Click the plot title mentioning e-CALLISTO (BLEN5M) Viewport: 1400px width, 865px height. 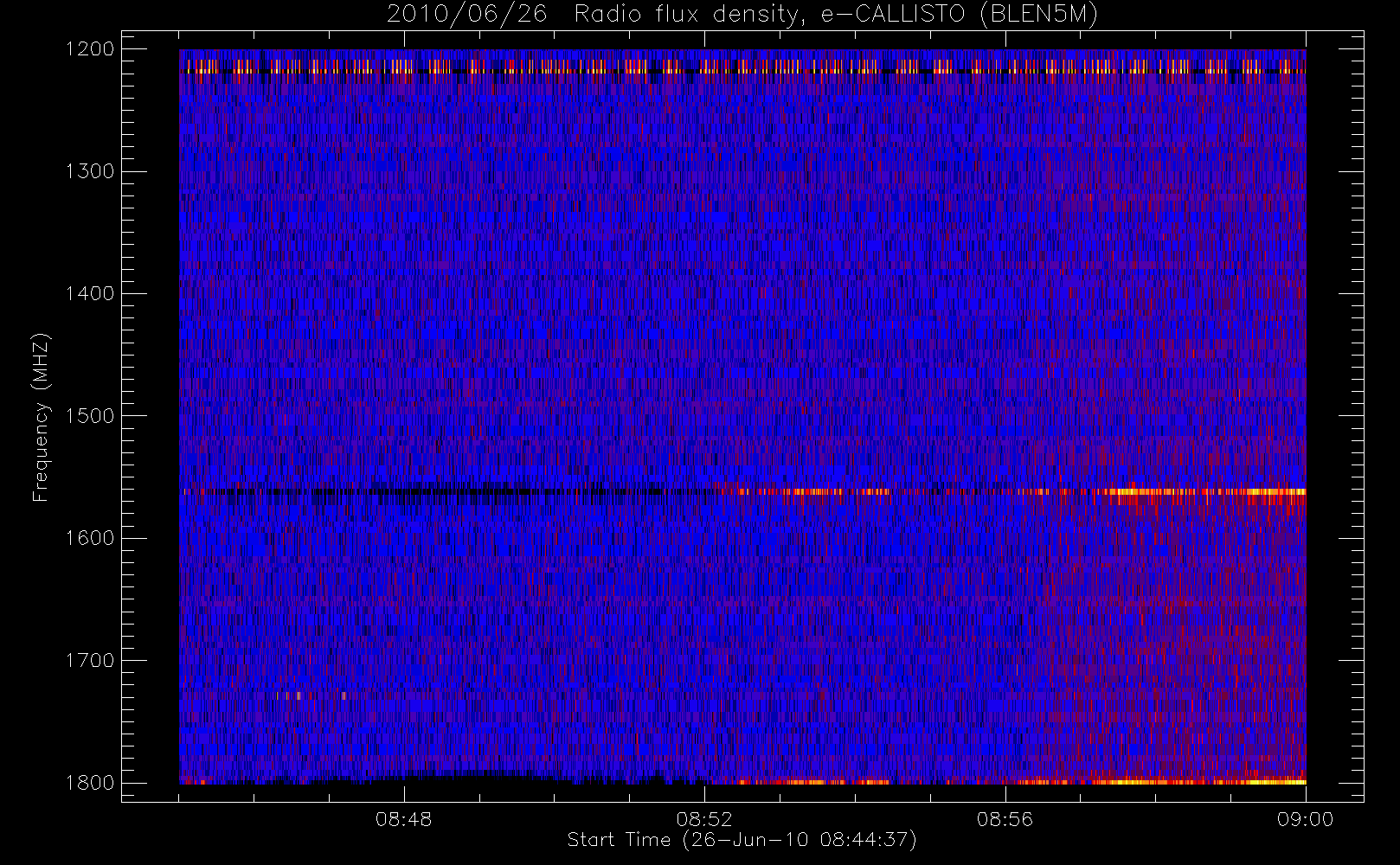point(742,15)
